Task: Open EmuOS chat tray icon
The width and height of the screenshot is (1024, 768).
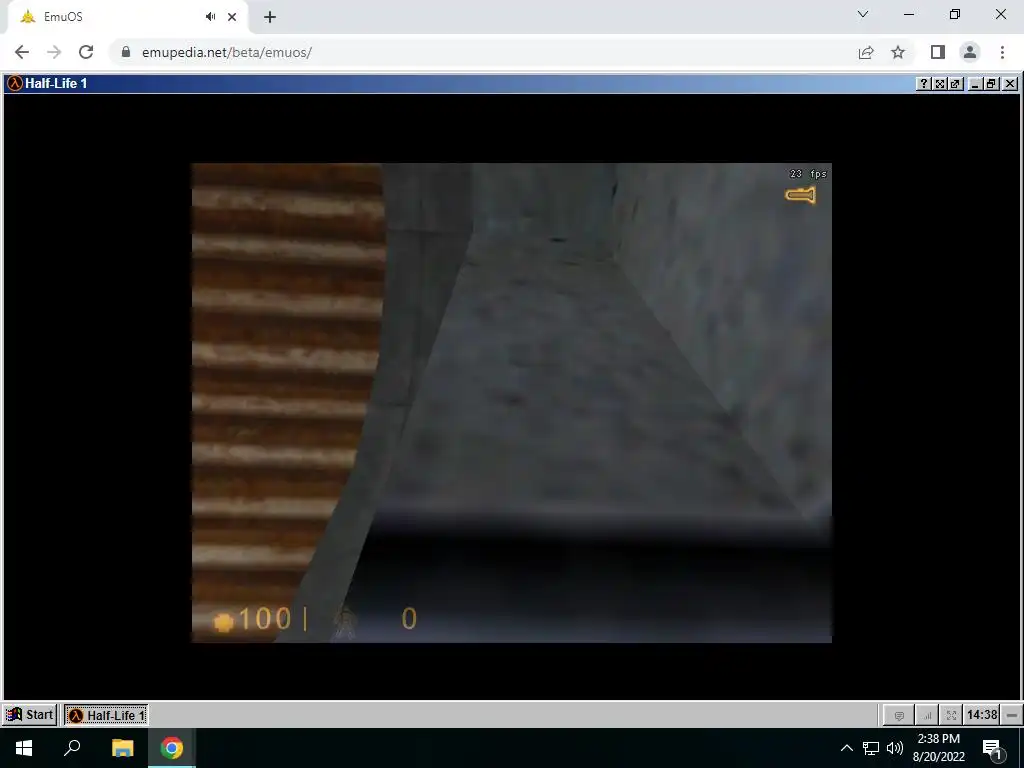Action: [899, 716]
